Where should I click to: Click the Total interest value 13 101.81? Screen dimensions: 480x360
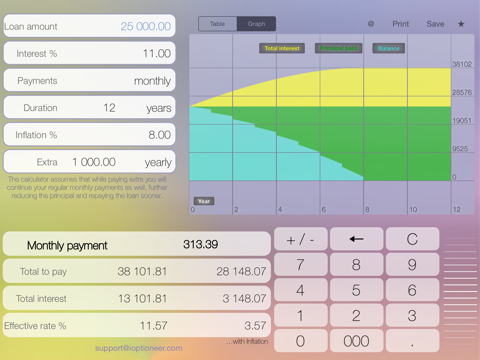(x=142, y=298)
